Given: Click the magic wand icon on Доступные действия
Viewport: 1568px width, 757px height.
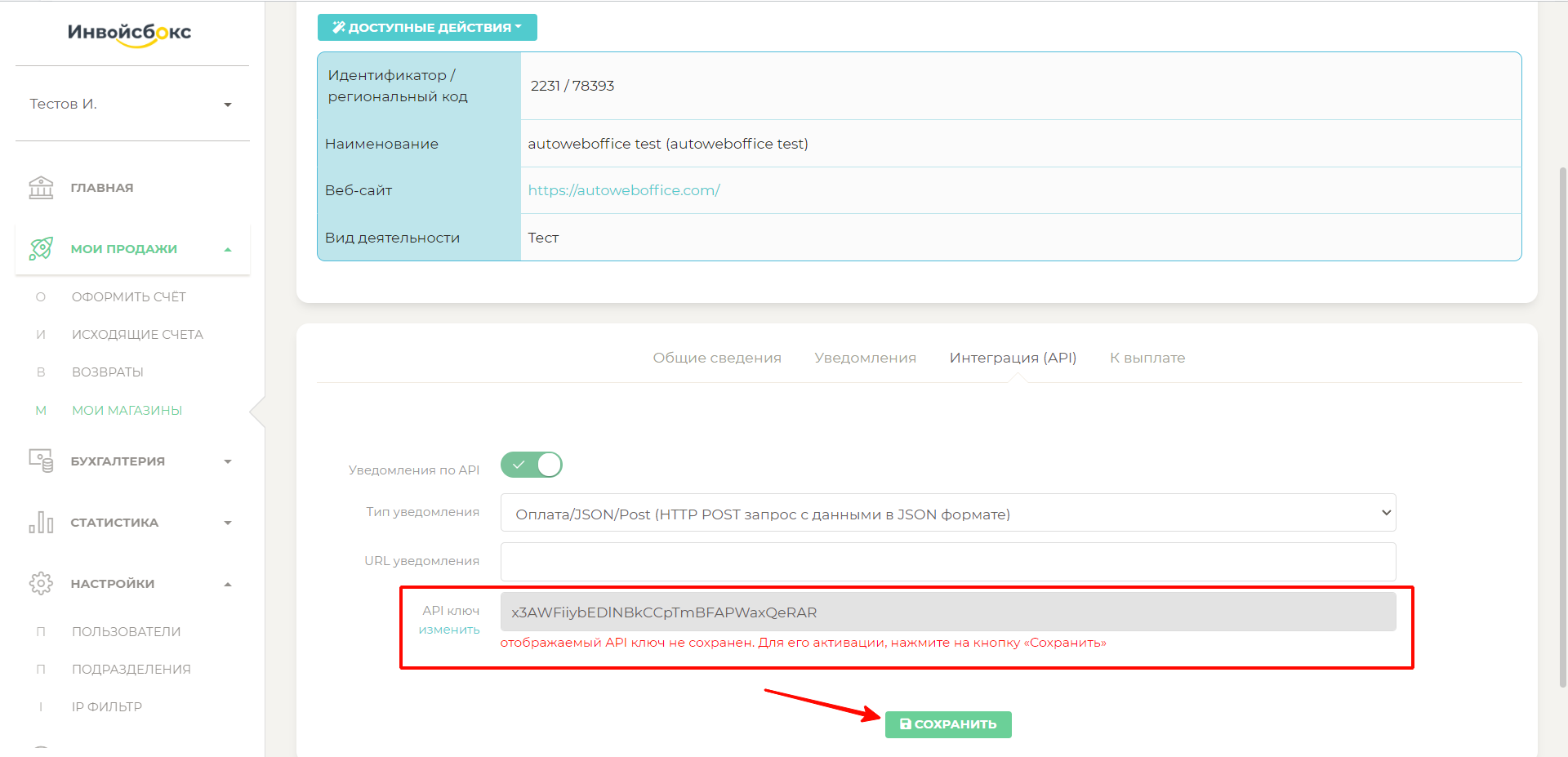Looking at the screenshot, I should tap(338, 28).
